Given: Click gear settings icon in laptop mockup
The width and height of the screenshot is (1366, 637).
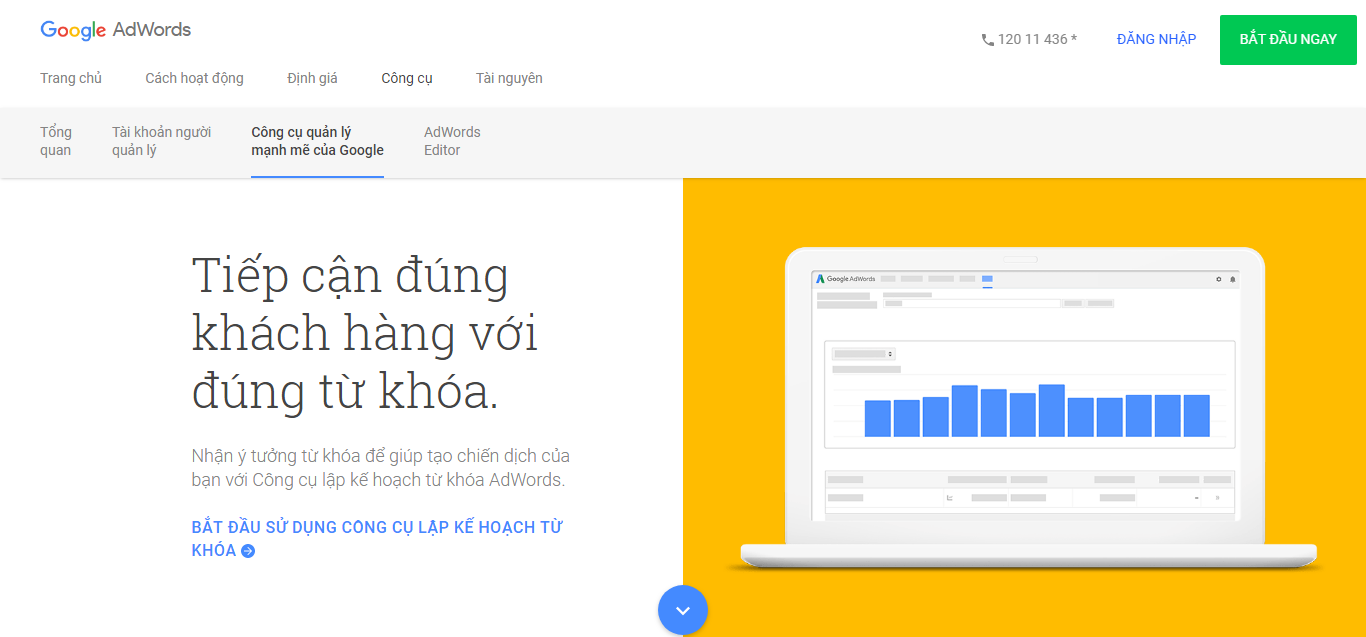Looking at the screenshot, I should click(1218, 279).
